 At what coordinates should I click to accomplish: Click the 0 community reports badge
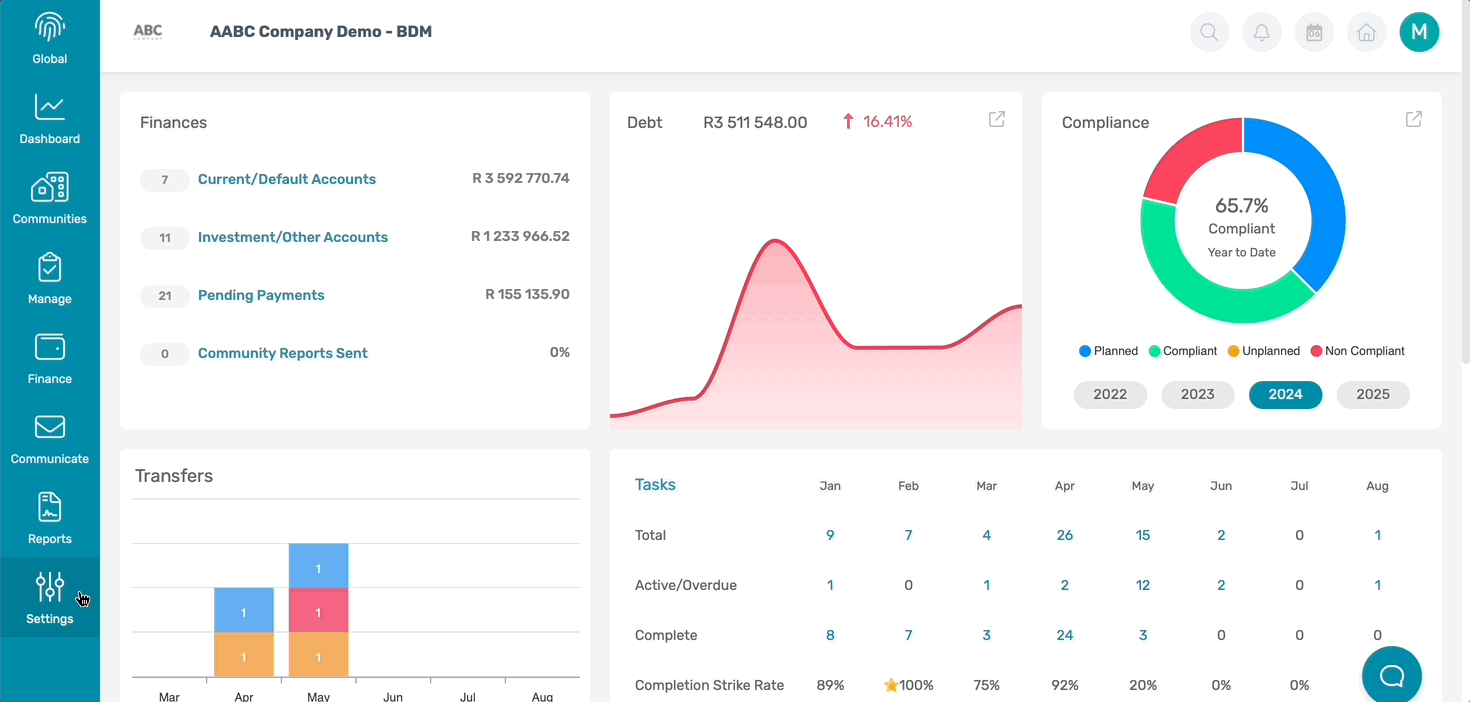pos(165,354)
